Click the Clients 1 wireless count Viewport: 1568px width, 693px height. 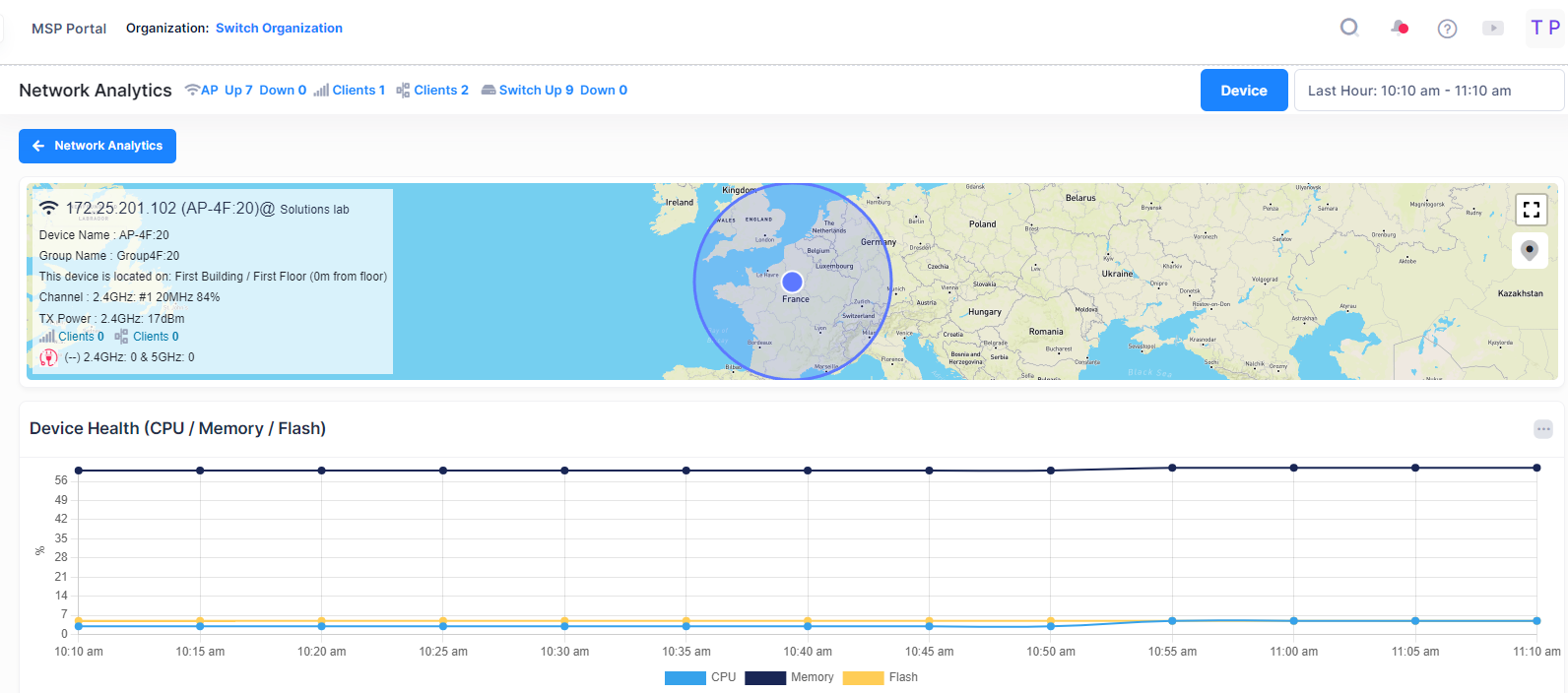coord(359,90)
